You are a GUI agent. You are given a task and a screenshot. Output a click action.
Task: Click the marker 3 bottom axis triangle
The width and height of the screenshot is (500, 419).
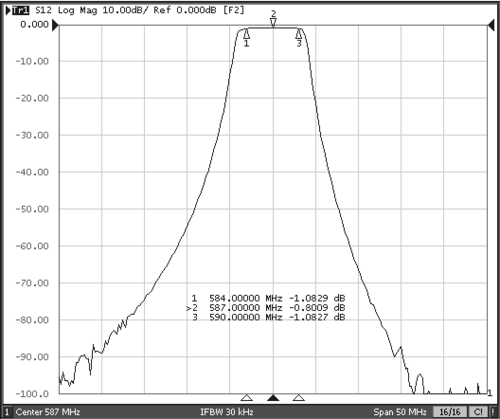(299, 397)
